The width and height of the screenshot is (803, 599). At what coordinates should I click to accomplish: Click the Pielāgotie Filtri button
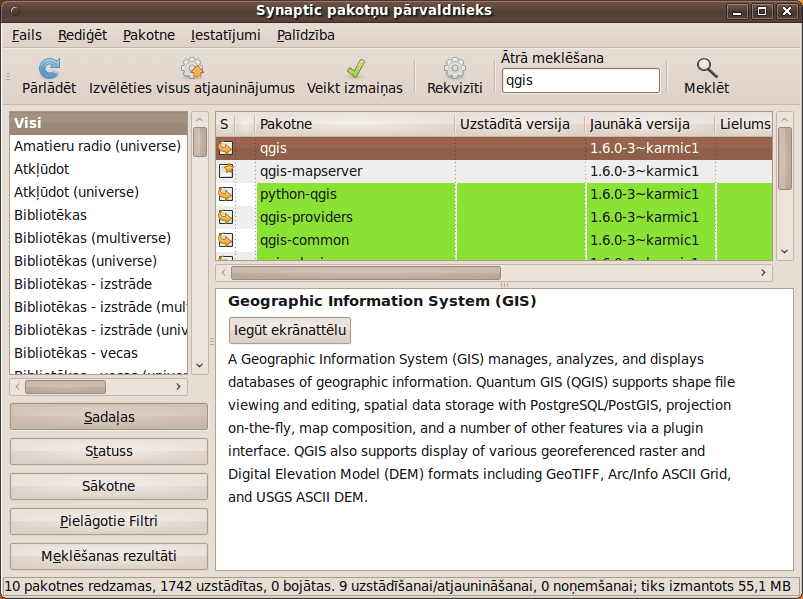pos(109,521)
